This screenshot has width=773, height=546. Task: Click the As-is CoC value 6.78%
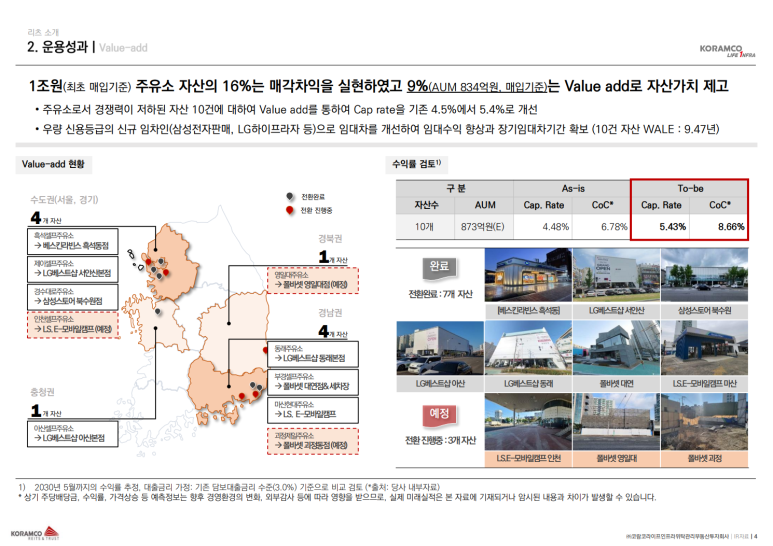click(614, 227)
